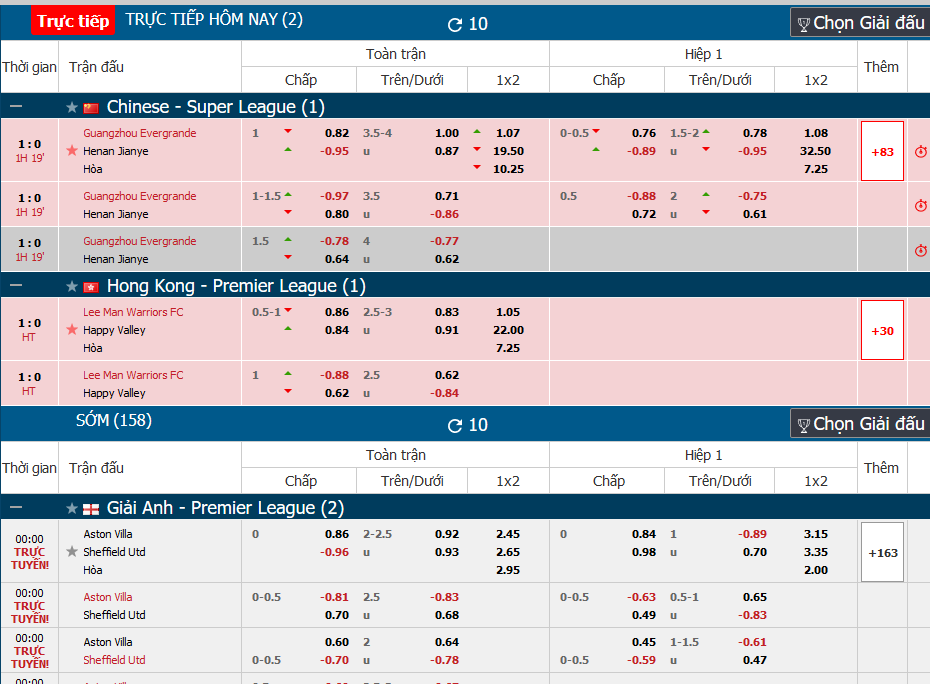Click the Hong Kong flag icon

click(91, 287)
